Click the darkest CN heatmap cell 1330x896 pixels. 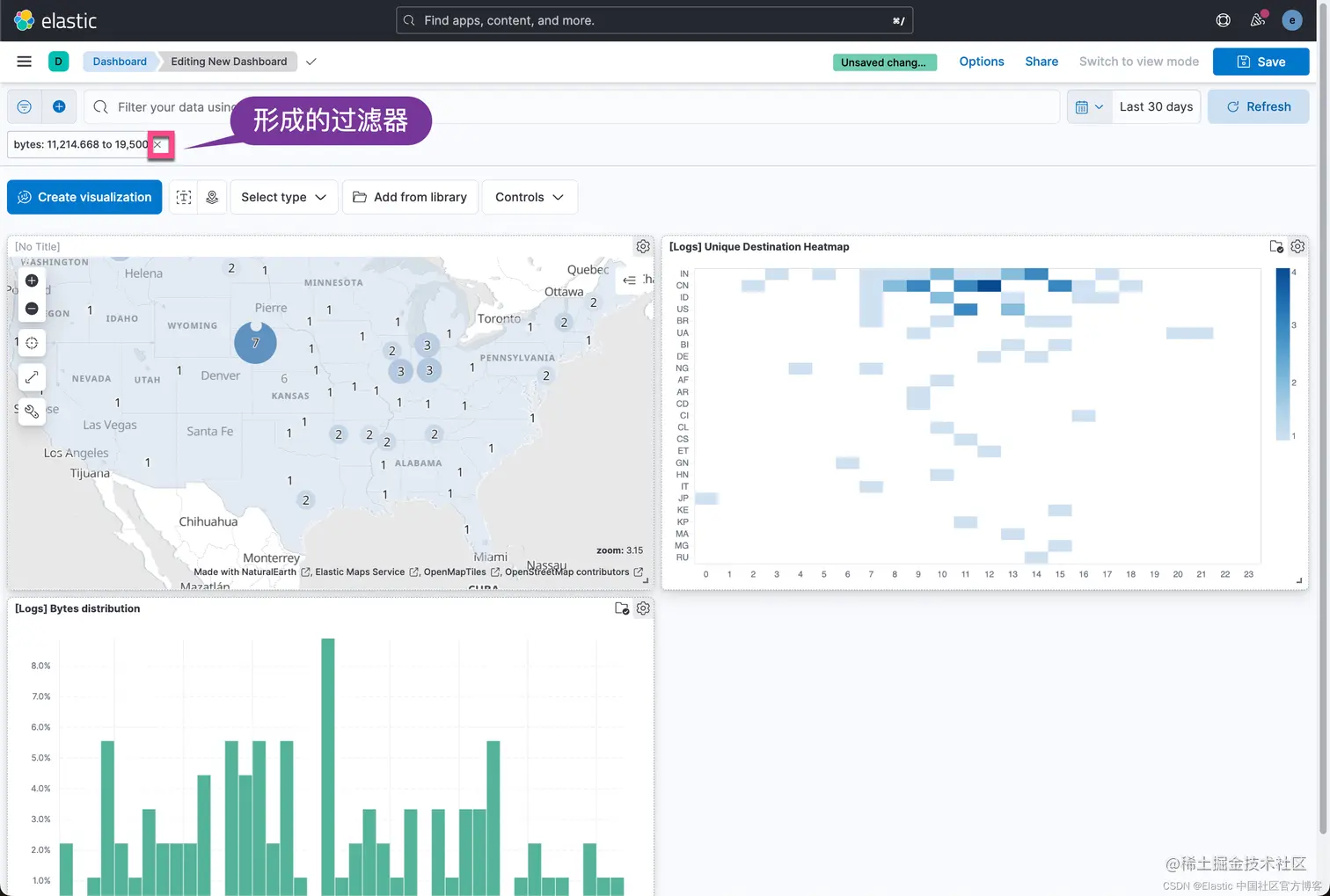click(x=990, y=285)
